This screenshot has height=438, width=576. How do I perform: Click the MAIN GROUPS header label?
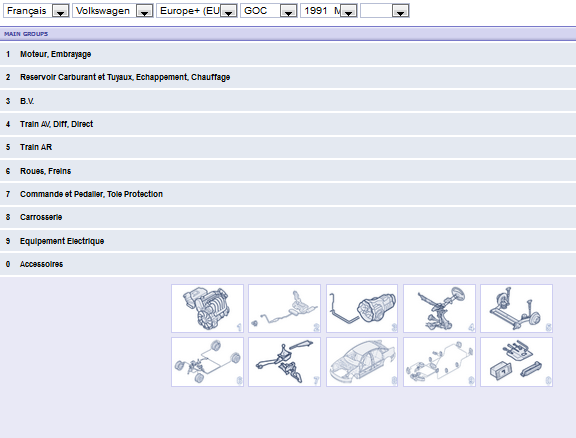point(26,34)
